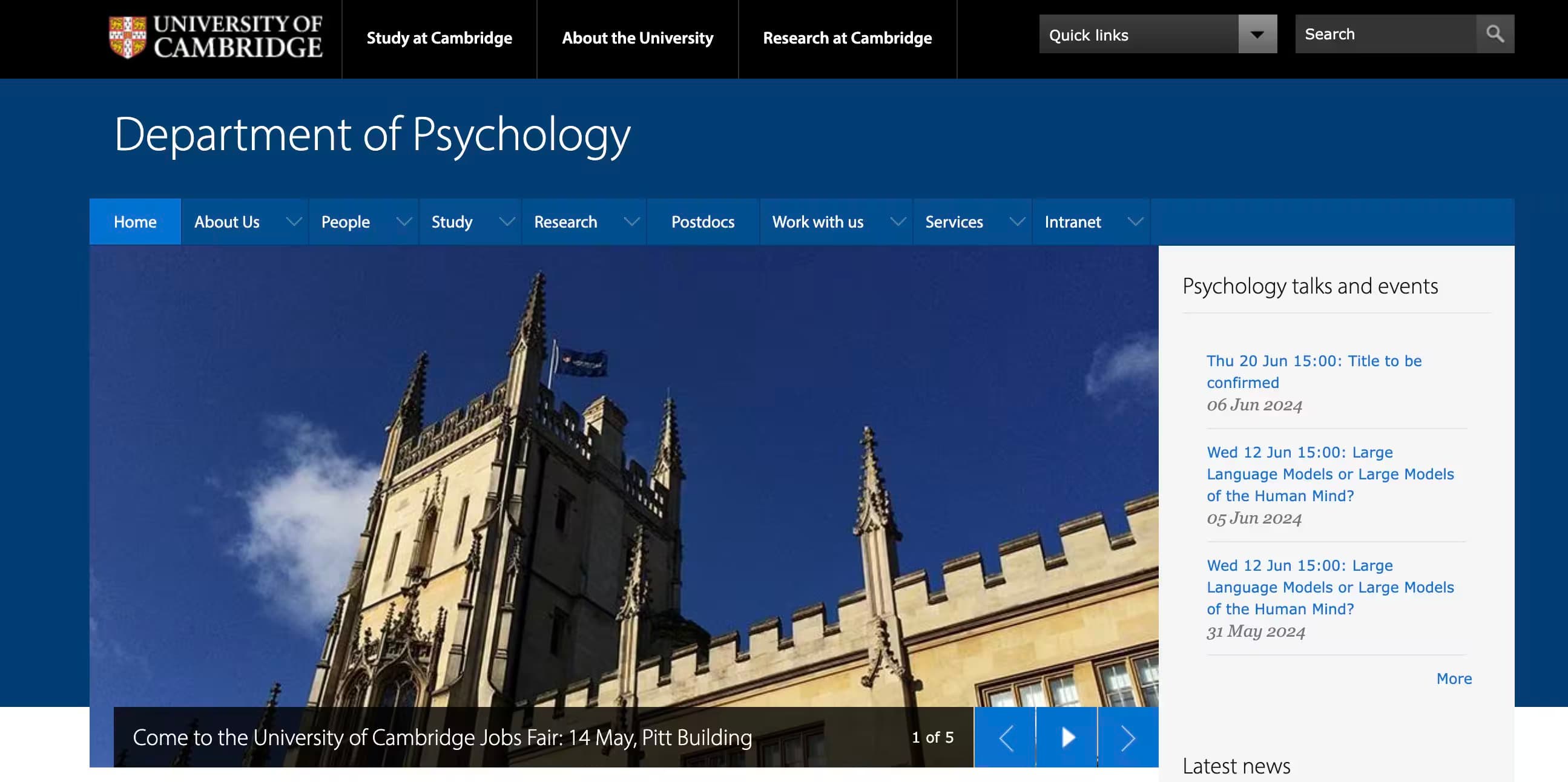The height and width of the screenshot is (782, 1568).
Task: Expand the About Us chevron
Action: [x=294, y=222]
